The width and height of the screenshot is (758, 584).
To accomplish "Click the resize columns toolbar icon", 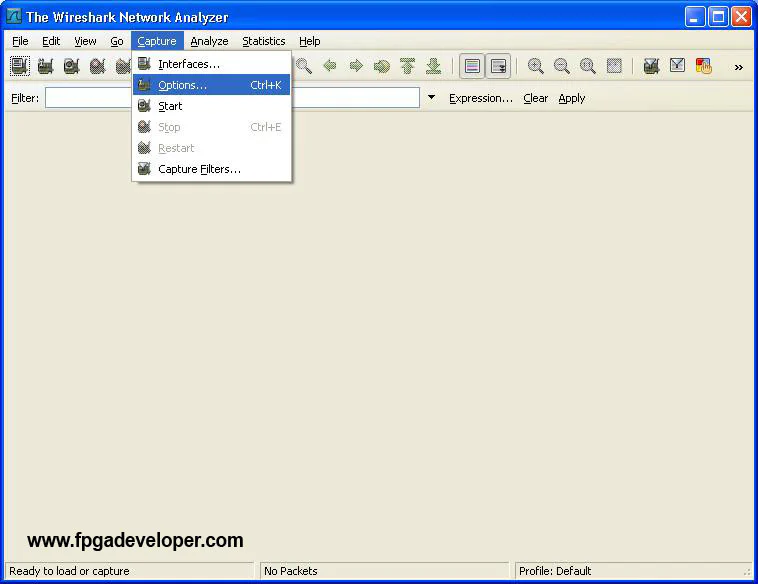I will click(614, 66).
